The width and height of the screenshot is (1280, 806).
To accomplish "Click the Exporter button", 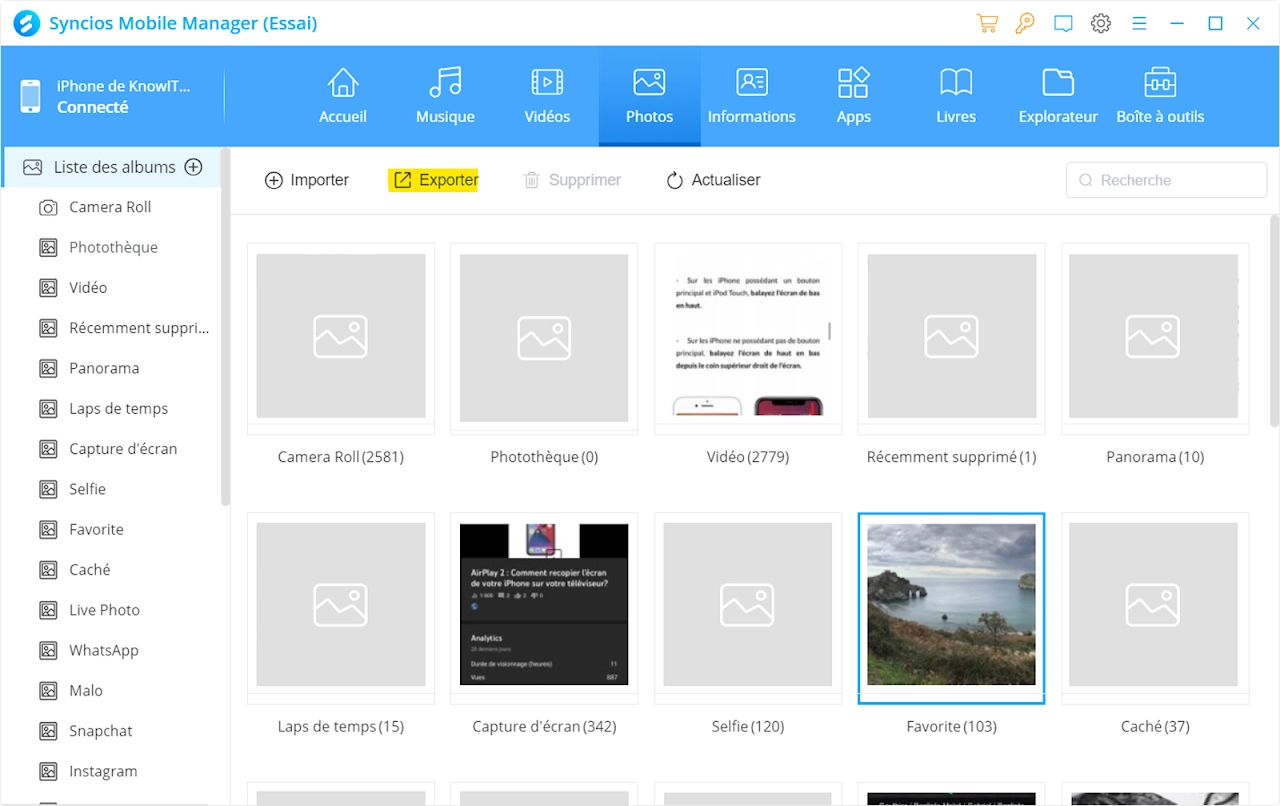I will (435, 180).
